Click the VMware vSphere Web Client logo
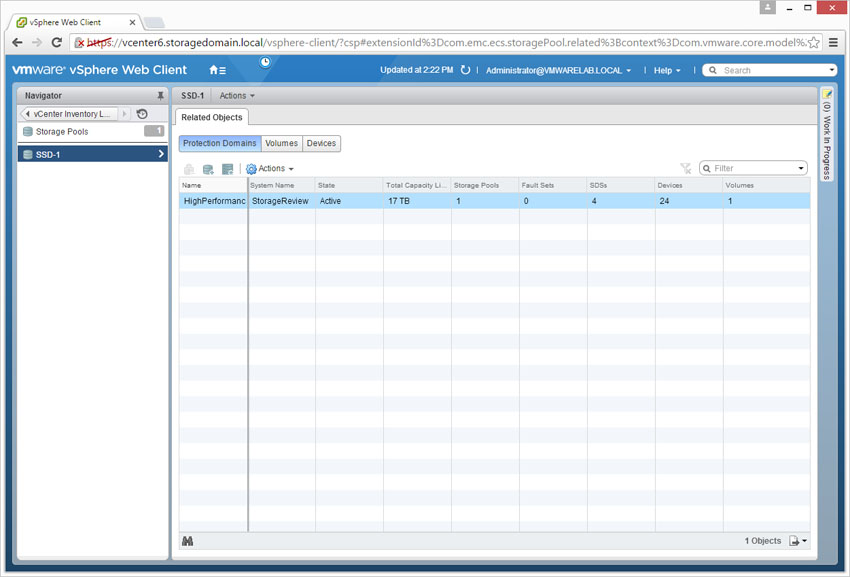Image resolution: width=850 pixels, height=577 pixels. click(x=99, y=70)
